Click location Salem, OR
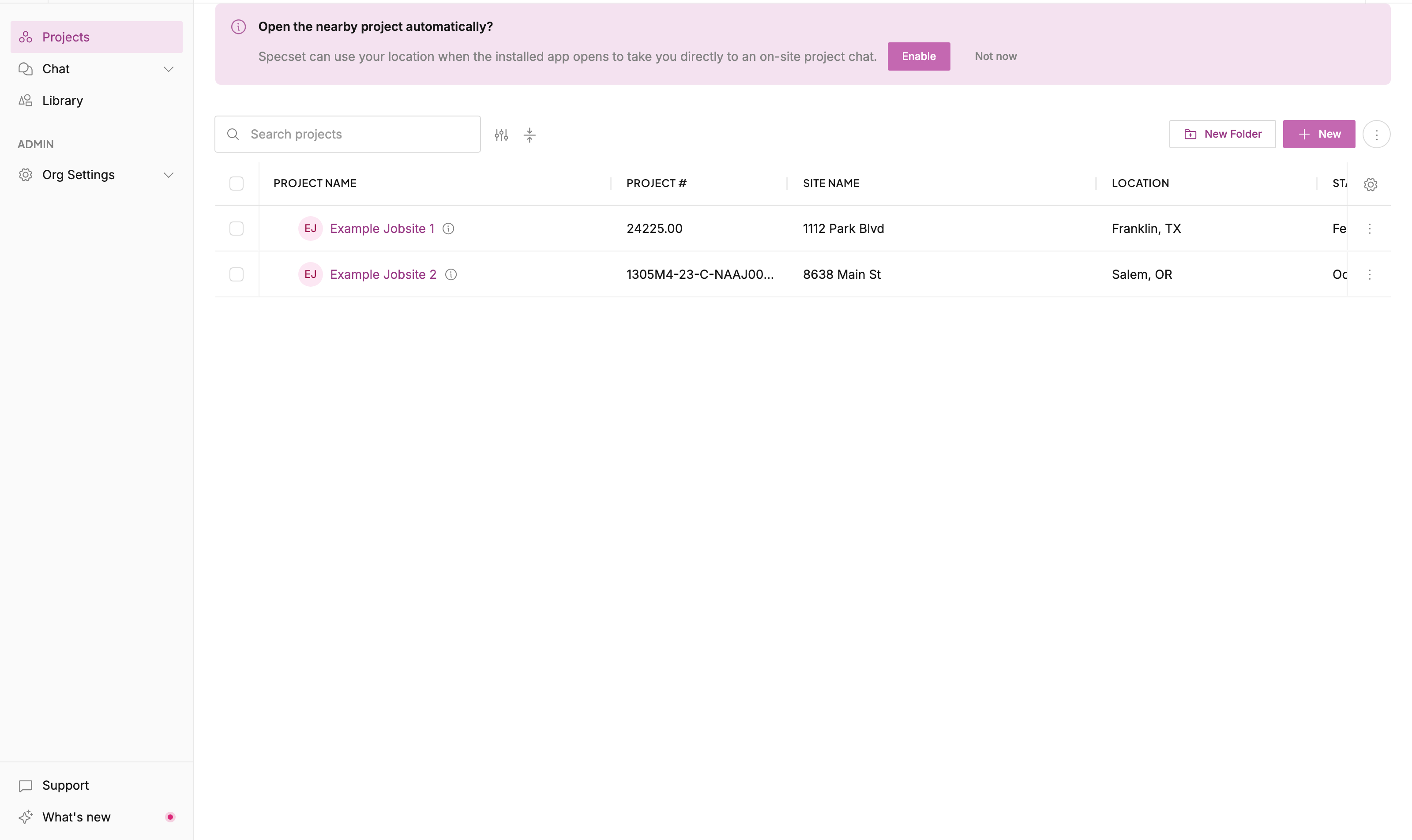Screen dimensions: 1412x840 pos(1142,274)
